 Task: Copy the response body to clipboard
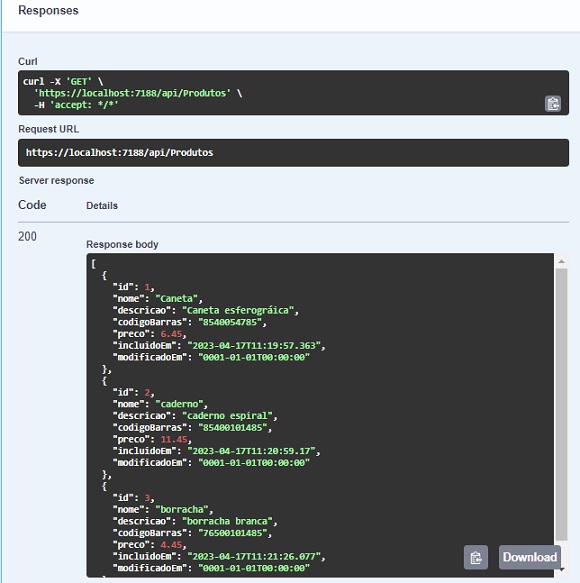pos(476,557)
